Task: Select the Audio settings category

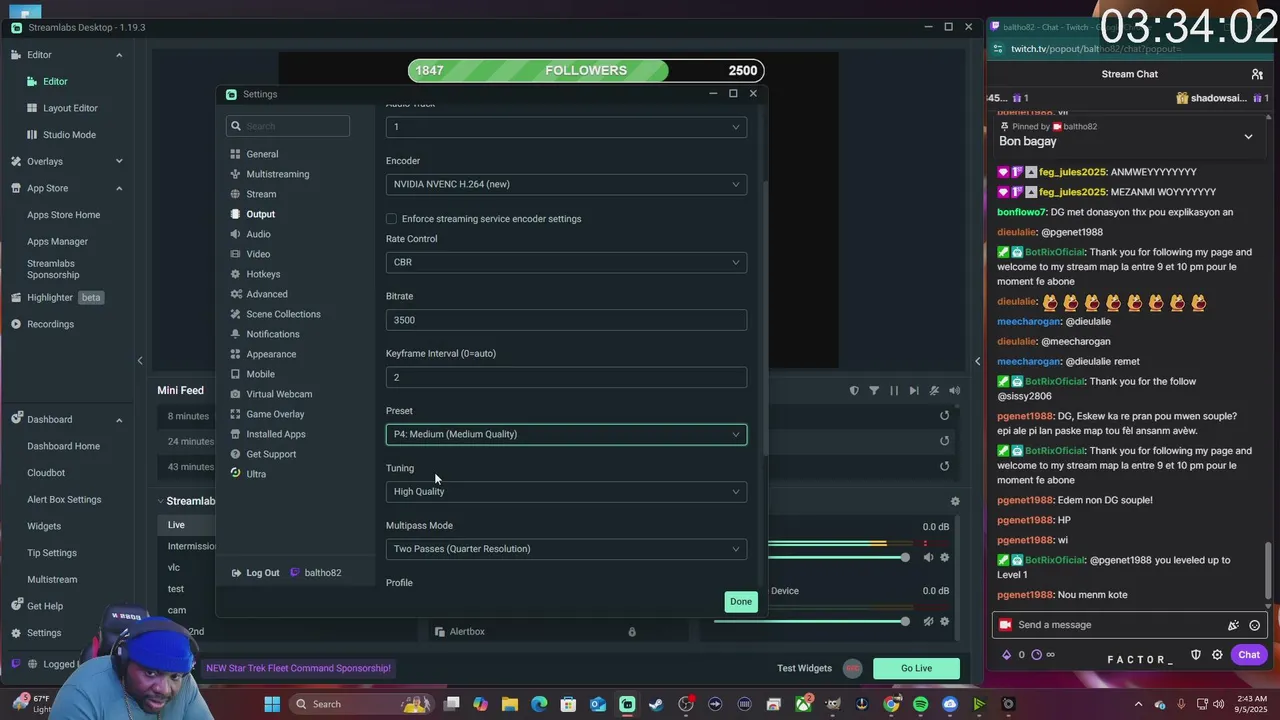Action: pos(258,234)
